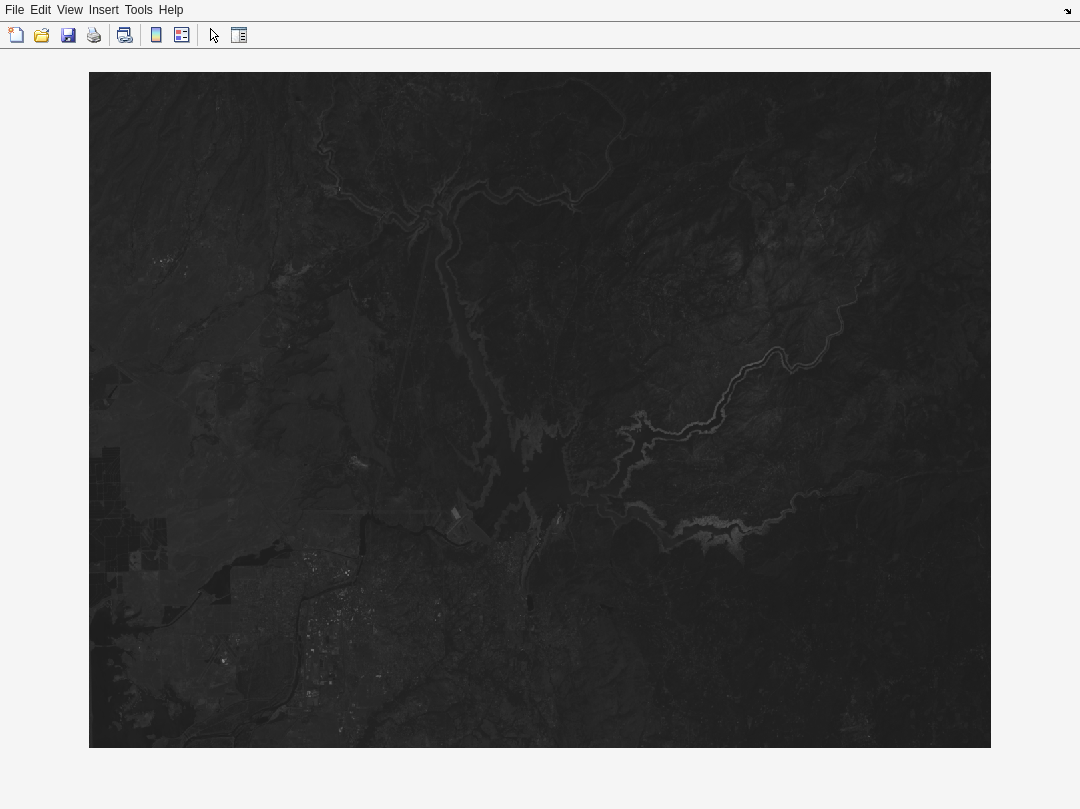The height and width of the screenshot is (809, 1080).
Task: Click the Link Plot icon
Action: click(124, 35)
